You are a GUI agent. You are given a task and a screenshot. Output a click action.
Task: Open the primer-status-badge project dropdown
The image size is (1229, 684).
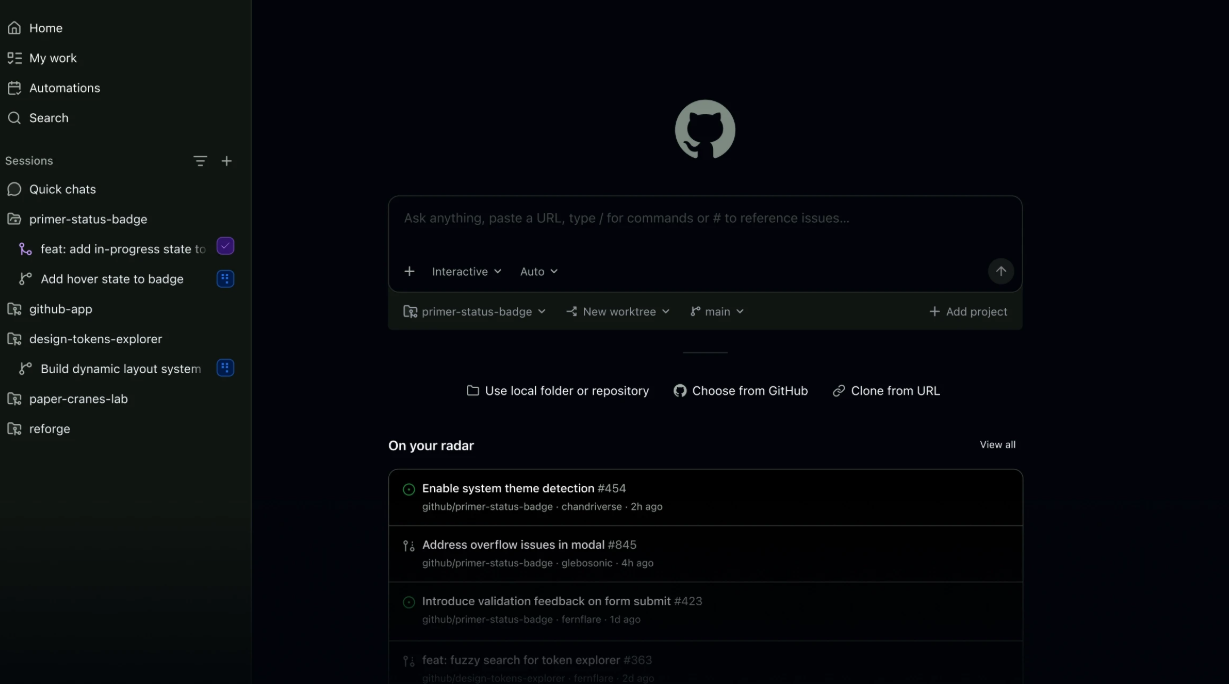[x=475, y=312]
